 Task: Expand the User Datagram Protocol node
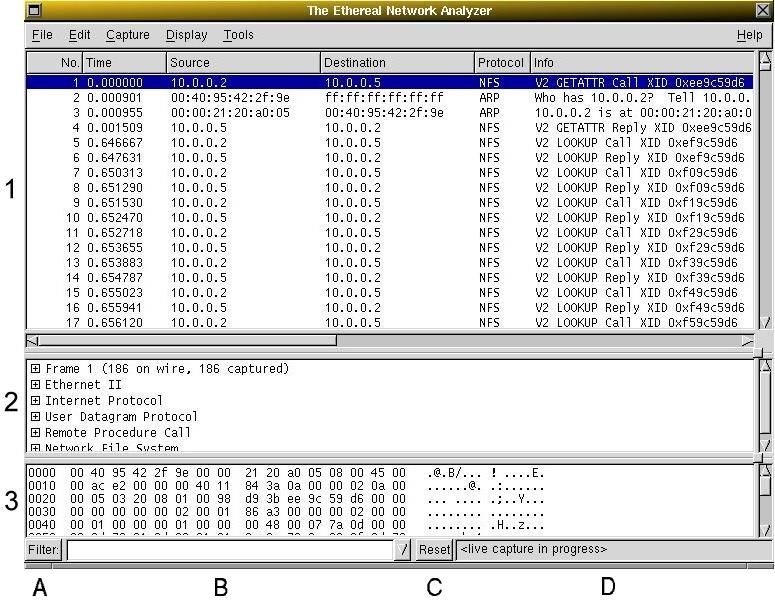pyautogui.click(x=35, y=417)
